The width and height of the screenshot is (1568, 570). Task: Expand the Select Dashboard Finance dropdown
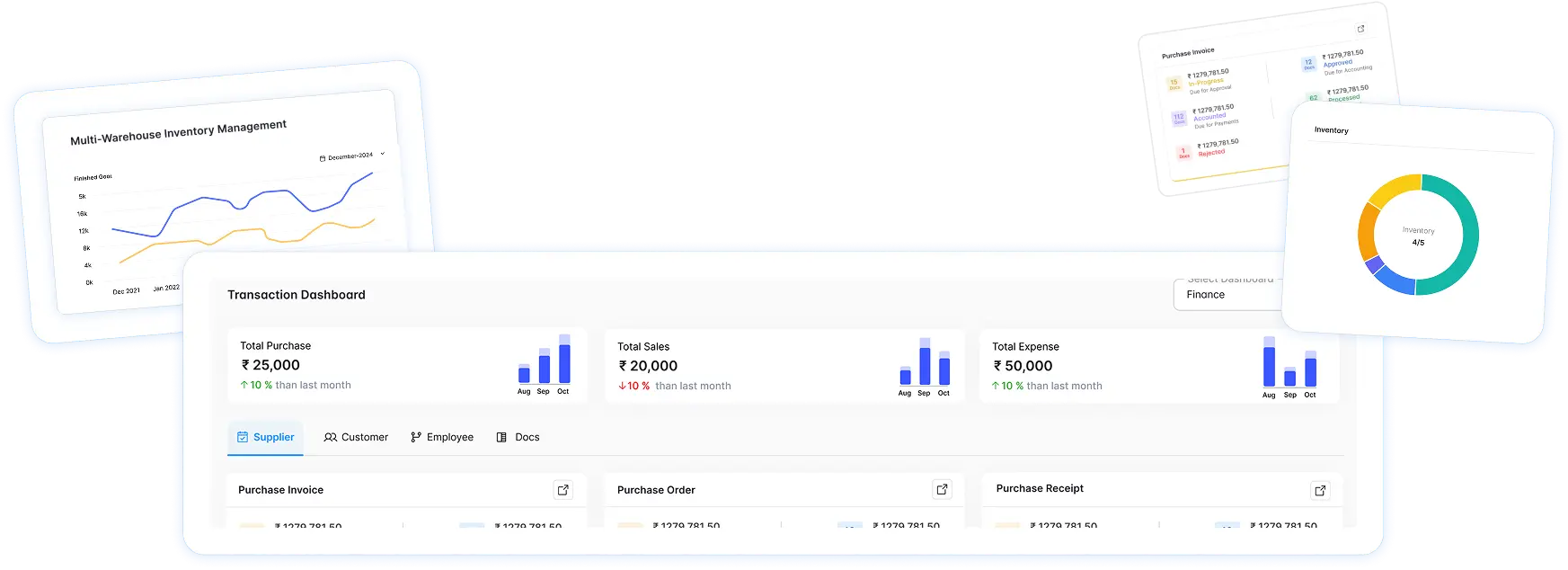(1227, 294)
